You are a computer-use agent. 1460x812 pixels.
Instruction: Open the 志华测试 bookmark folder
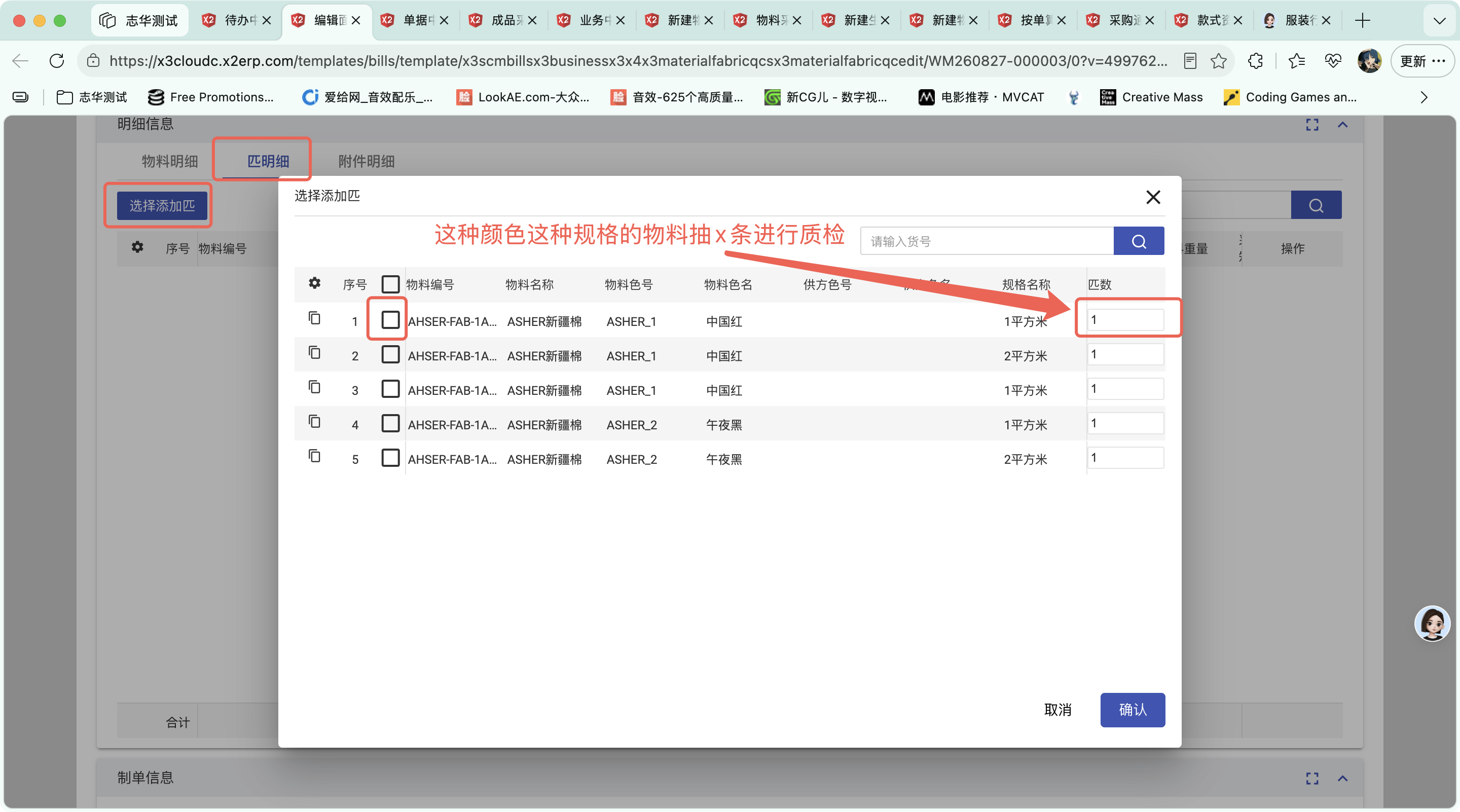92,97
